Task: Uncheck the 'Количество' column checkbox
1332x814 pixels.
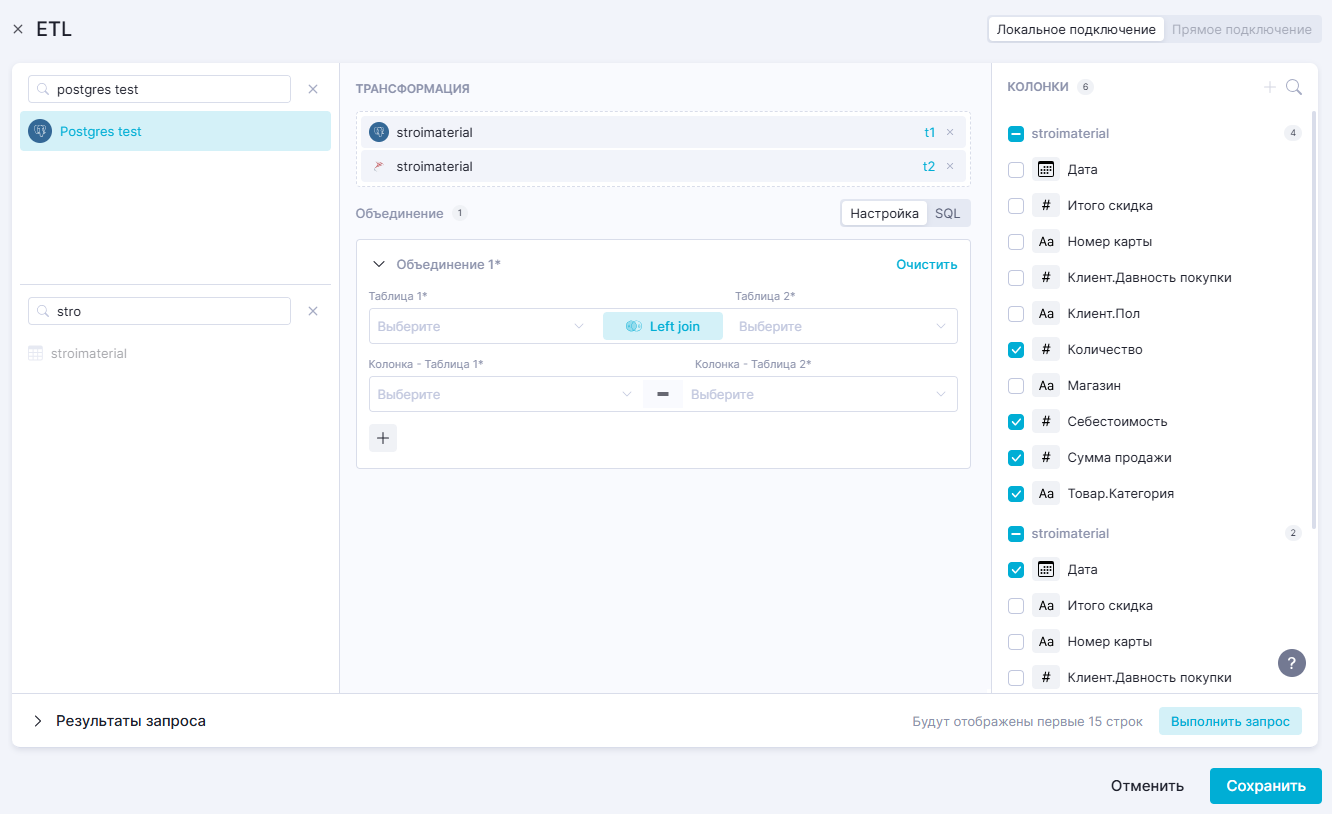Action: 1016,350
